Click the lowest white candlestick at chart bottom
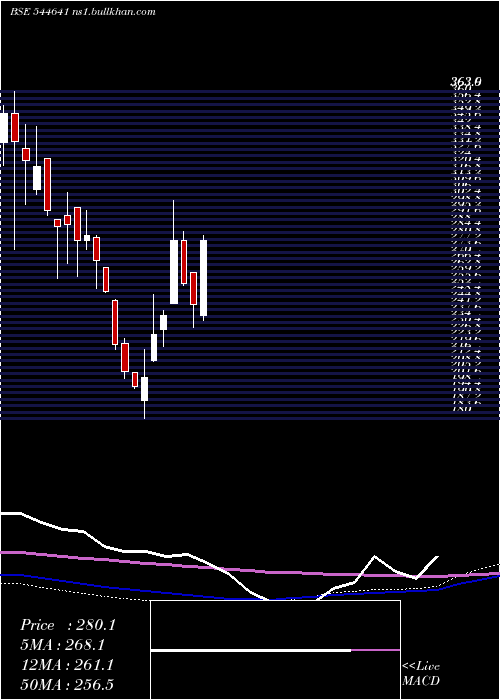500x700 pixels. pos(144,384)
